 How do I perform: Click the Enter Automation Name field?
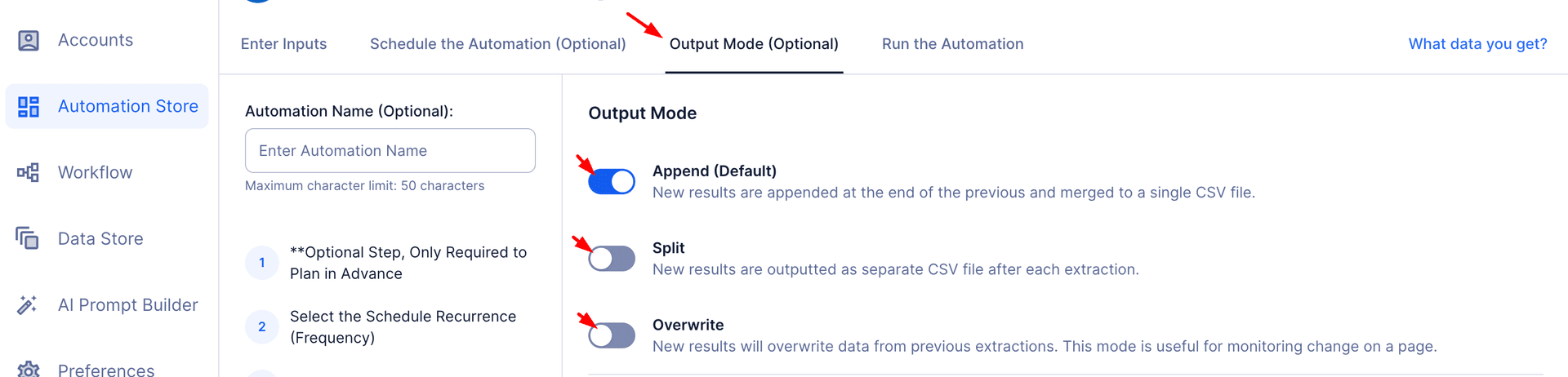[390, 151]
